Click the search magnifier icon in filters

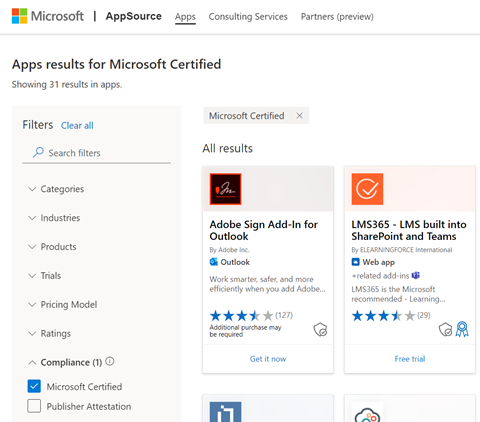(38, 152)
